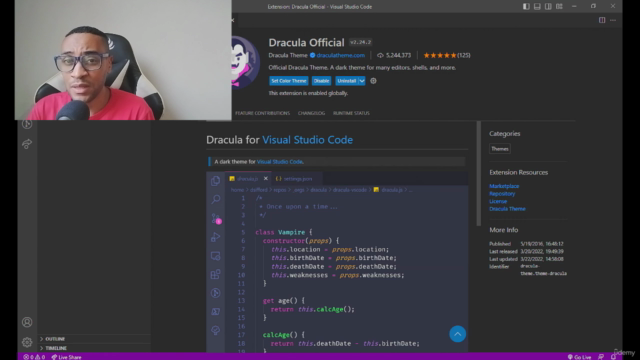Toggle the primary side bar layout icon

[x=526, y=7]
